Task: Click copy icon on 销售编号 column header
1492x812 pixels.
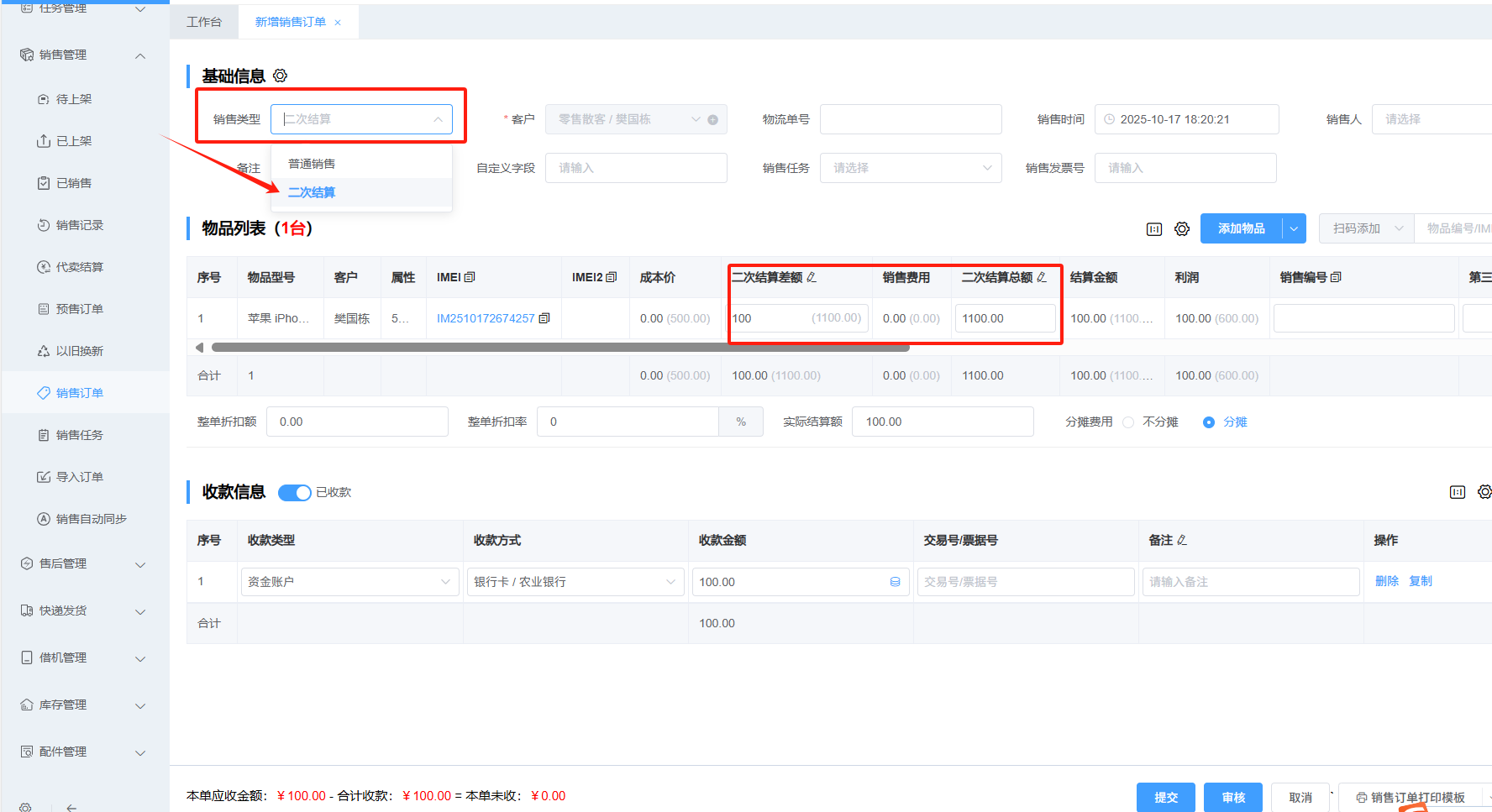Action: 1336,277
